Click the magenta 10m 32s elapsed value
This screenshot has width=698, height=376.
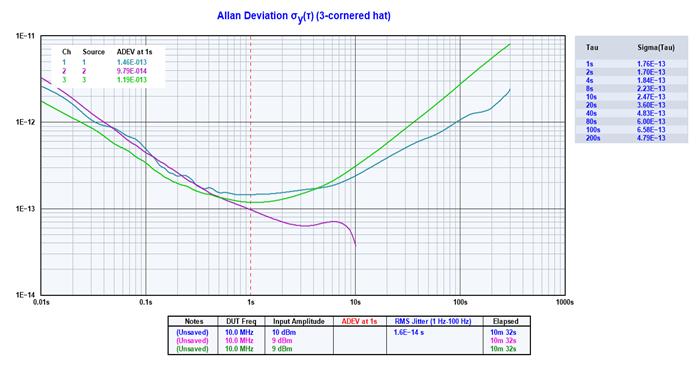[x=503, y=340]
